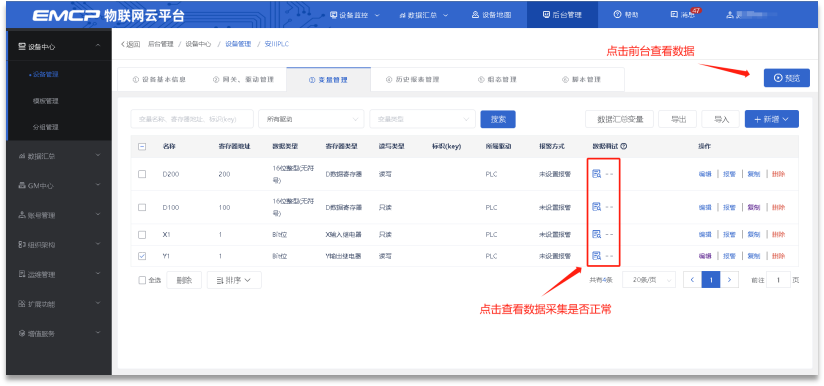Viewport: 824px width, 386px height.
Task: Toggle header select-all checkbox in table
Action: [x=142, y=147]
